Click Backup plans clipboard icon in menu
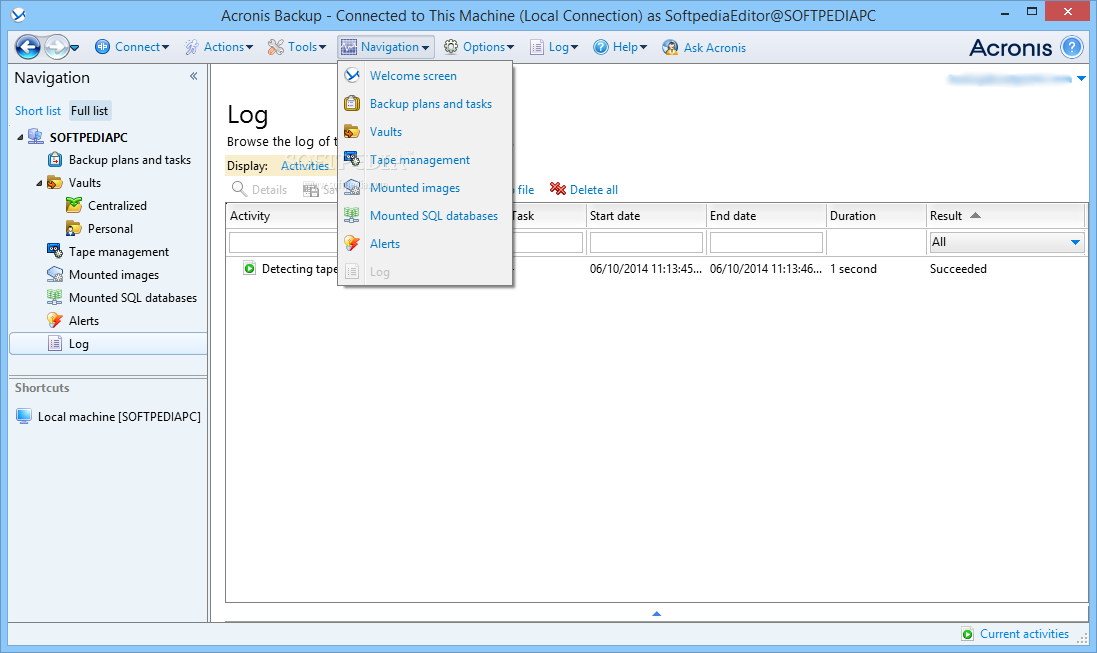 point(352,103)
